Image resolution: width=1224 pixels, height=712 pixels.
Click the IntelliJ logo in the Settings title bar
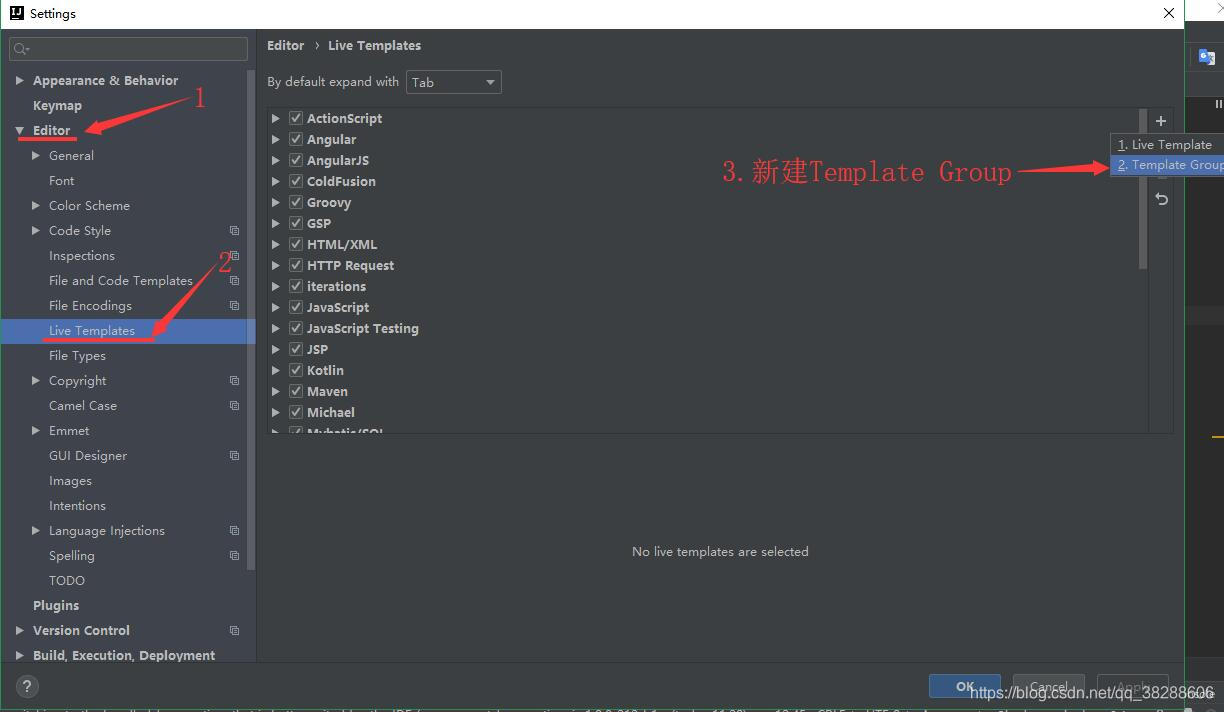[16, 13]
